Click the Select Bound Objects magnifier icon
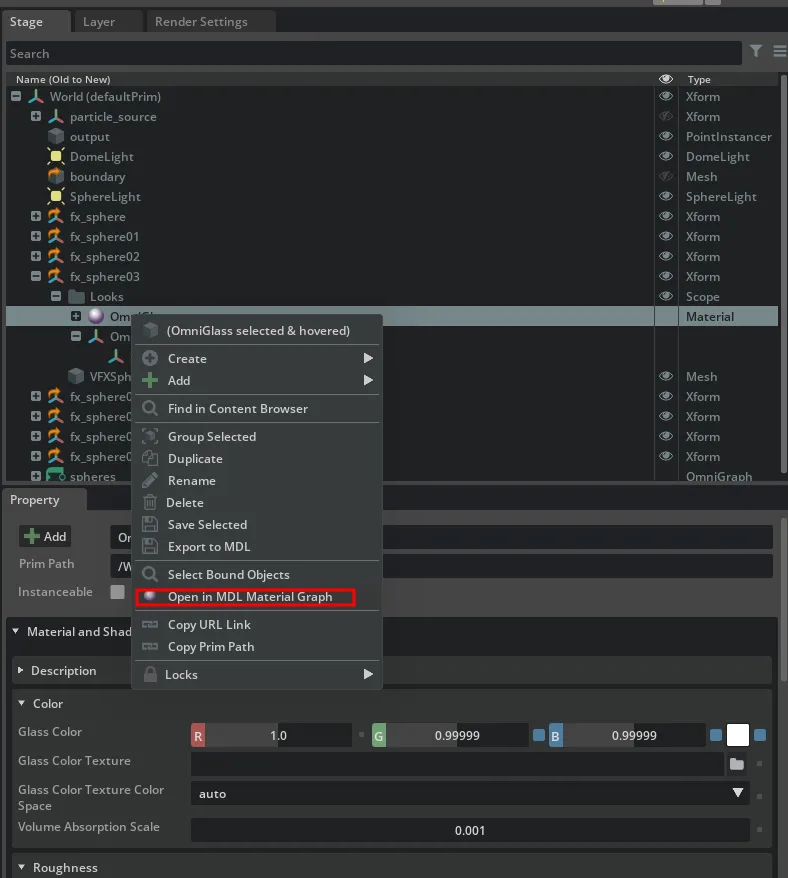 [150, 574]
